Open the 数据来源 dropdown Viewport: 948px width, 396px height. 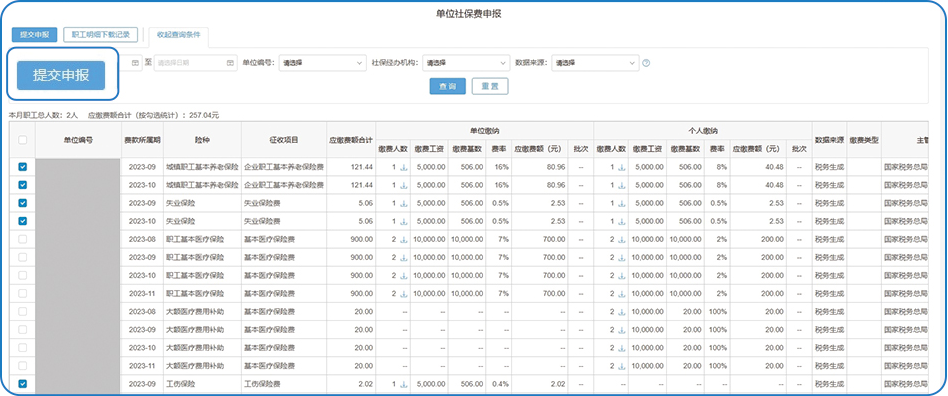click(595, 62)
